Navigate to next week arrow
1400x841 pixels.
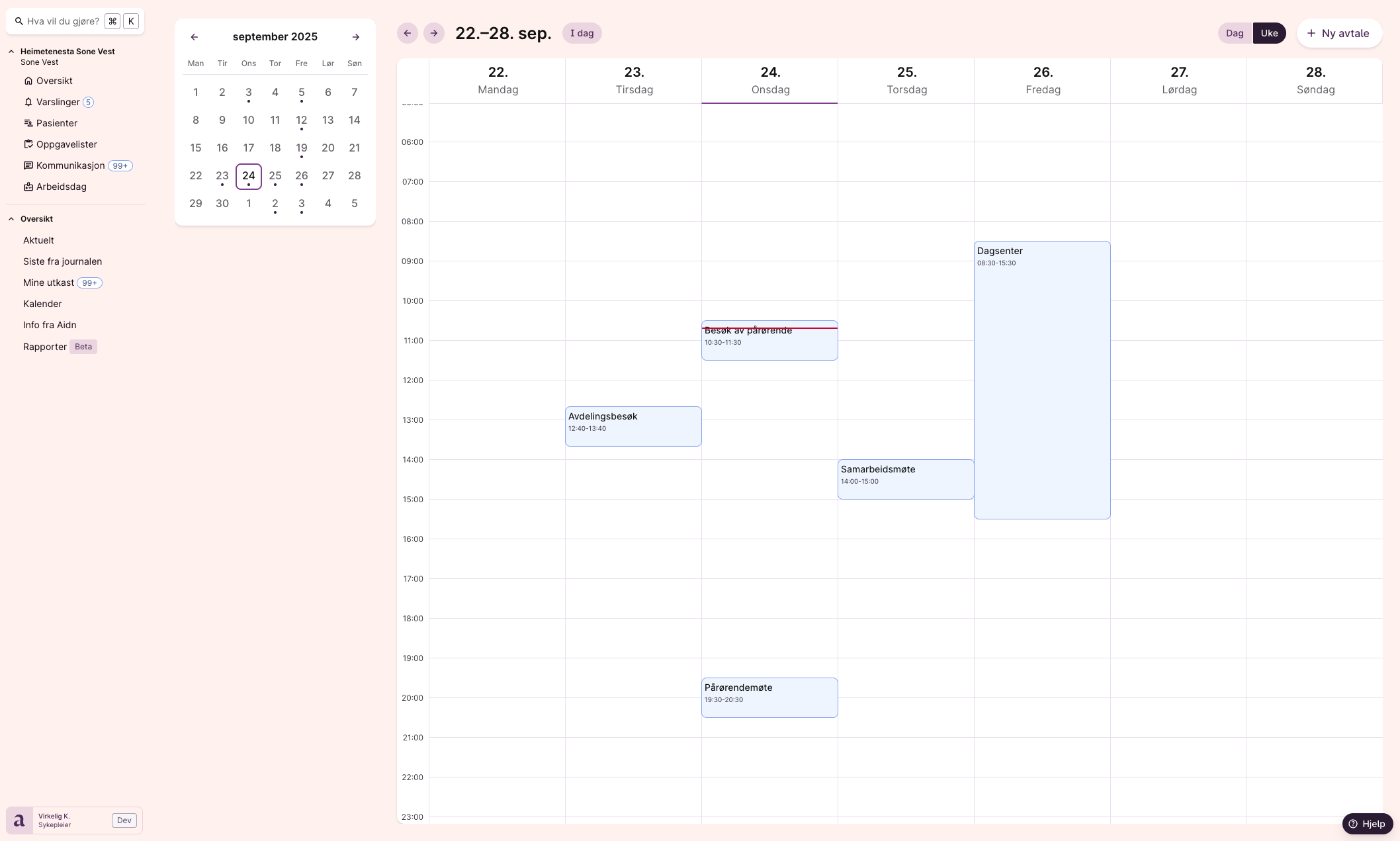click(x=434, y=33)
